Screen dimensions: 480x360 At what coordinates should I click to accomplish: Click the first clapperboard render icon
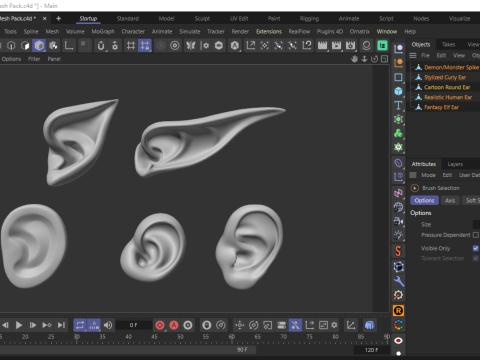click(x=322, y=45)
